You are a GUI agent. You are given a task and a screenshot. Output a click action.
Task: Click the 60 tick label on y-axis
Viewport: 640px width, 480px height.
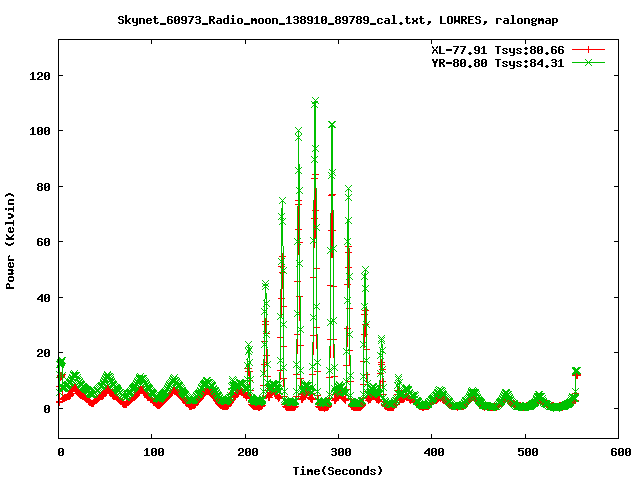tap(44, 242)
